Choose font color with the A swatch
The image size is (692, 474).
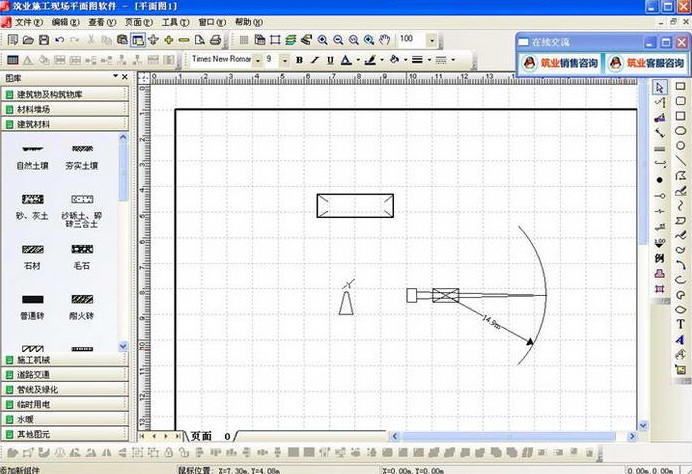coord(346,60)
